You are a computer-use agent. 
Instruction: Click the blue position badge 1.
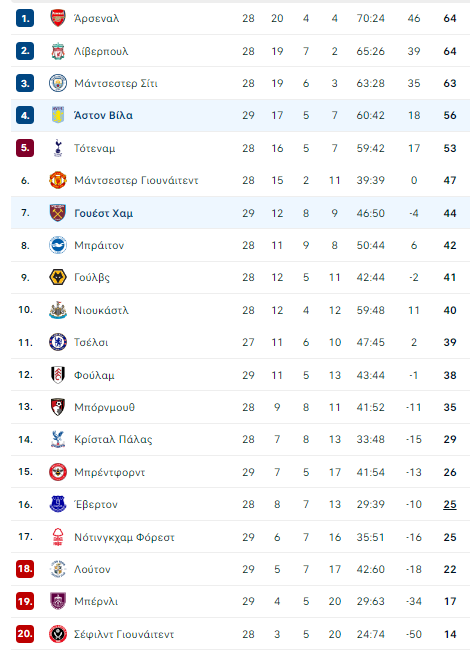25,18
